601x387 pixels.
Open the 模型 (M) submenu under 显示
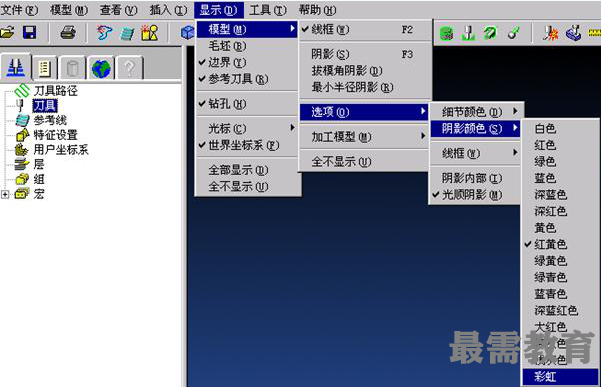coord(247,29)
